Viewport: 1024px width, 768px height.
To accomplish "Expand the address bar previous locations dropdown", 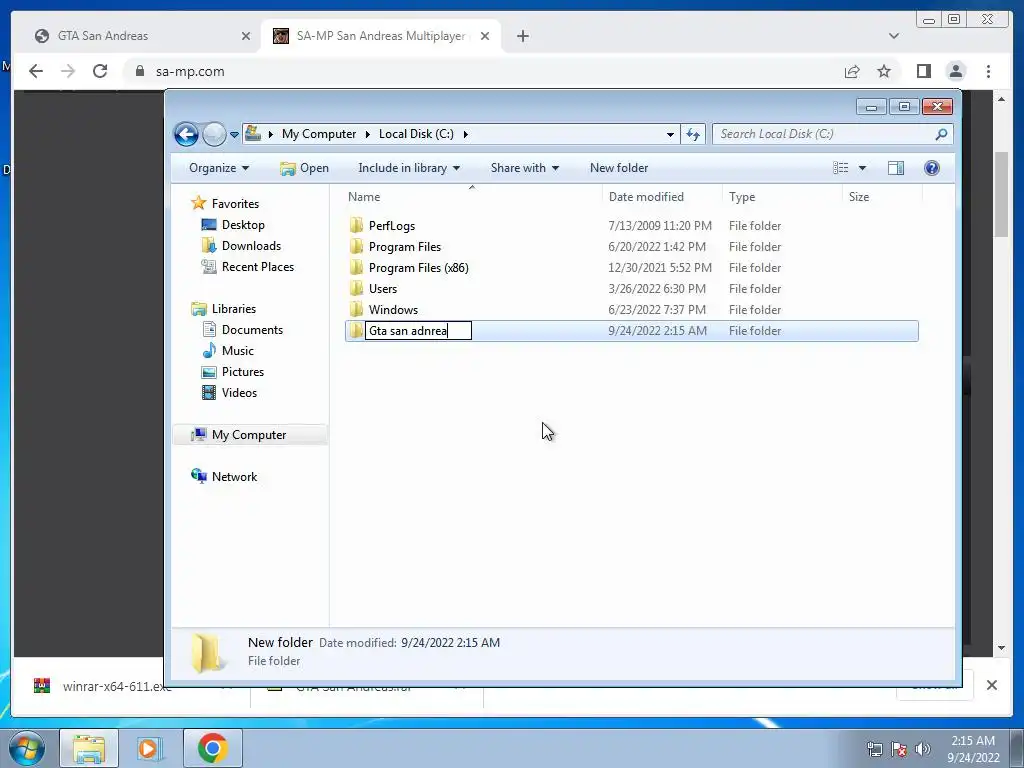I will point(670,135).
